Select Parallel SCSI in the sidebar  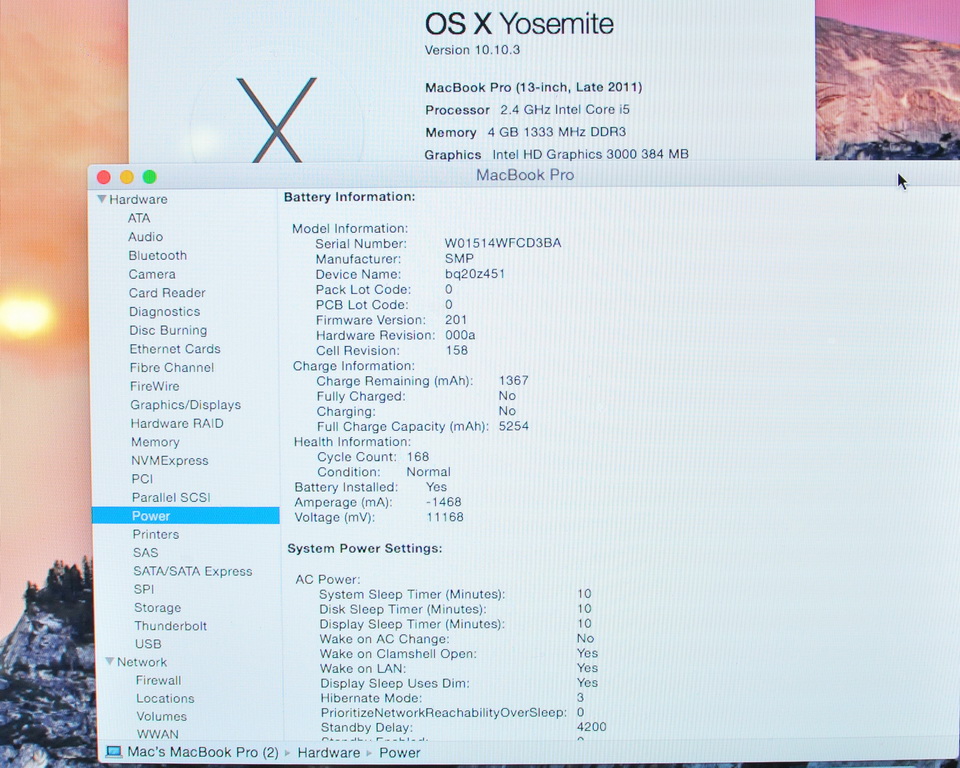pos(171,497)
